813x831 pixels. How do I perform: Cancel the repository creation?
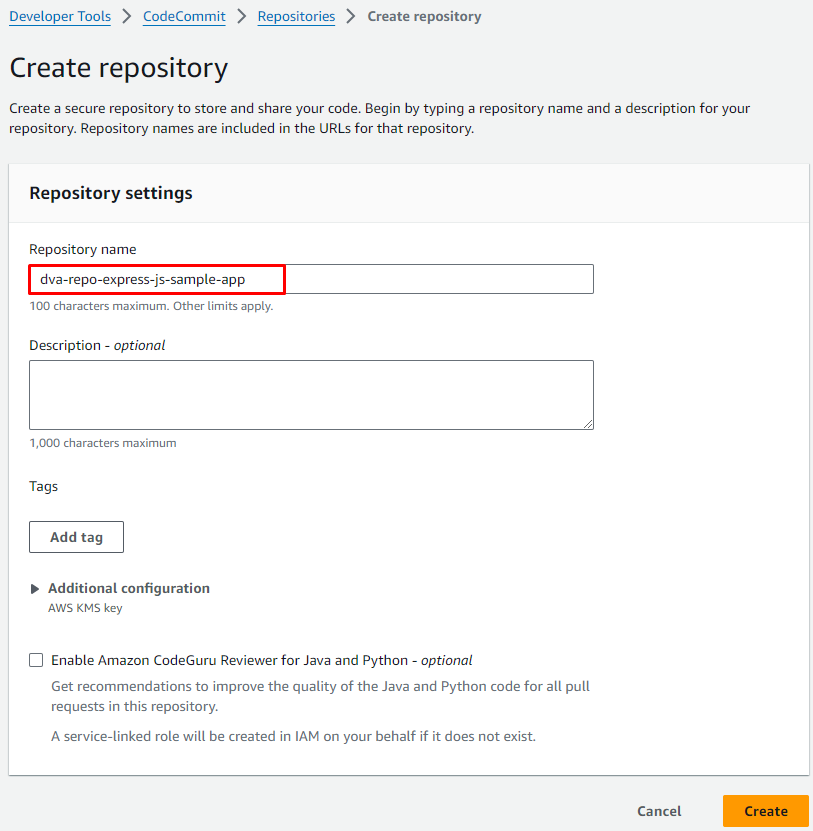(659, 811)
